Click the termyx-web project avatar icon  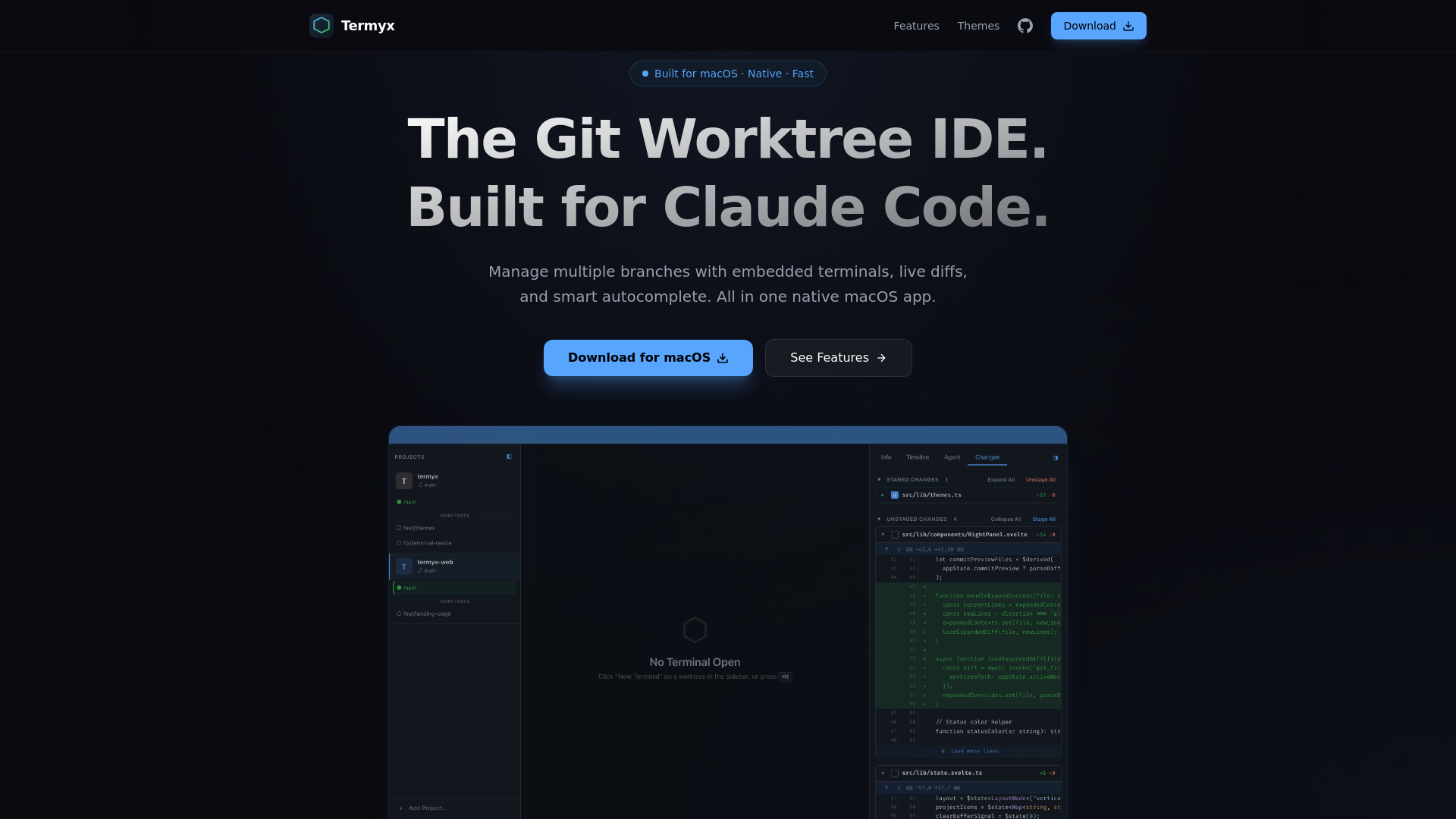404,566
